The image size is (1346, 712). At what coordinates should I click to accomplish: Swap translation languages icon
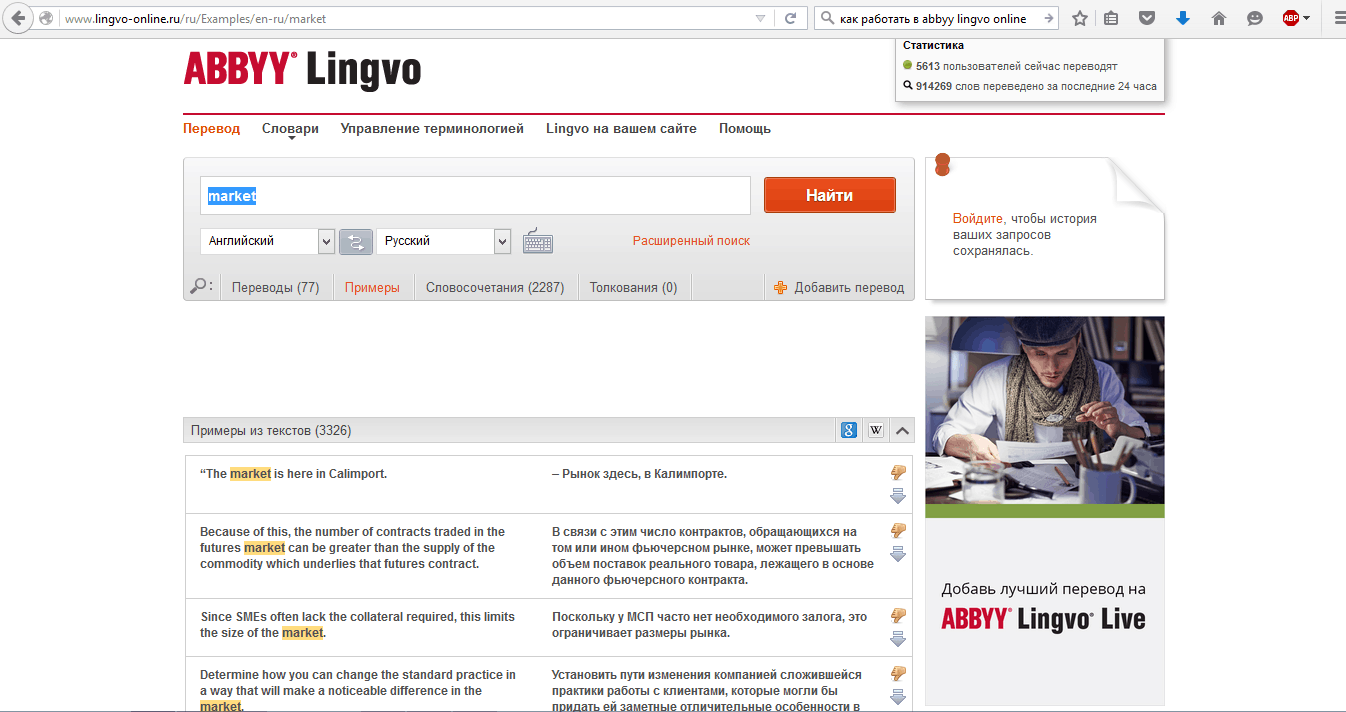[x=355, y=242]
